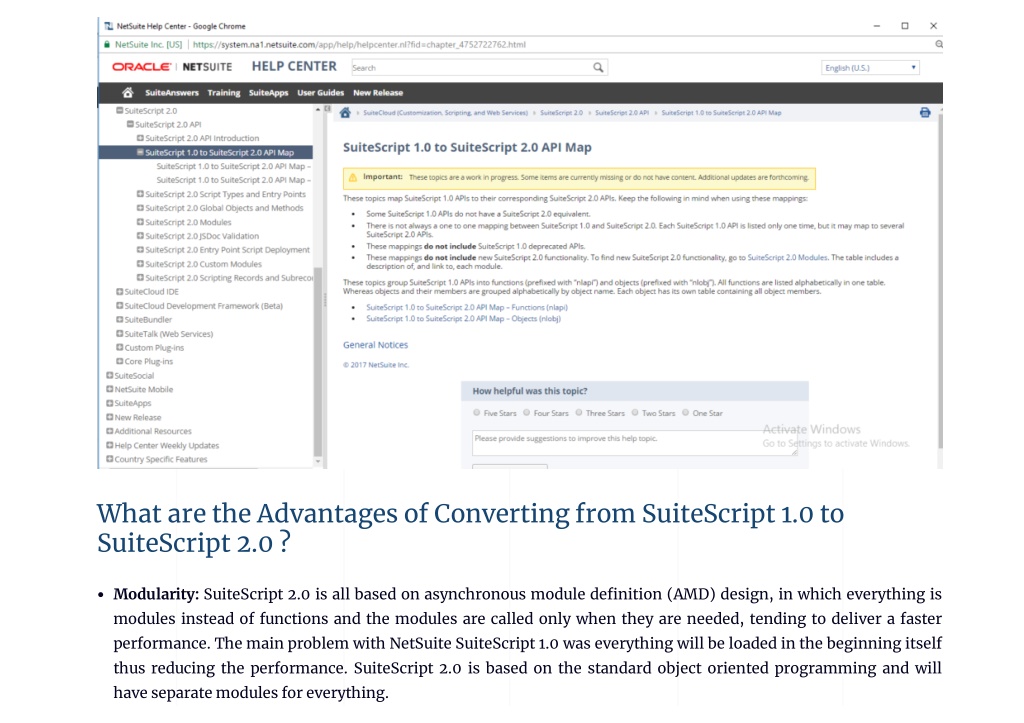Click SuiteScript 2.0 API breadcrumb link
The height and width of the screenshot is (723, 1024).
click(x=622, y=113)
